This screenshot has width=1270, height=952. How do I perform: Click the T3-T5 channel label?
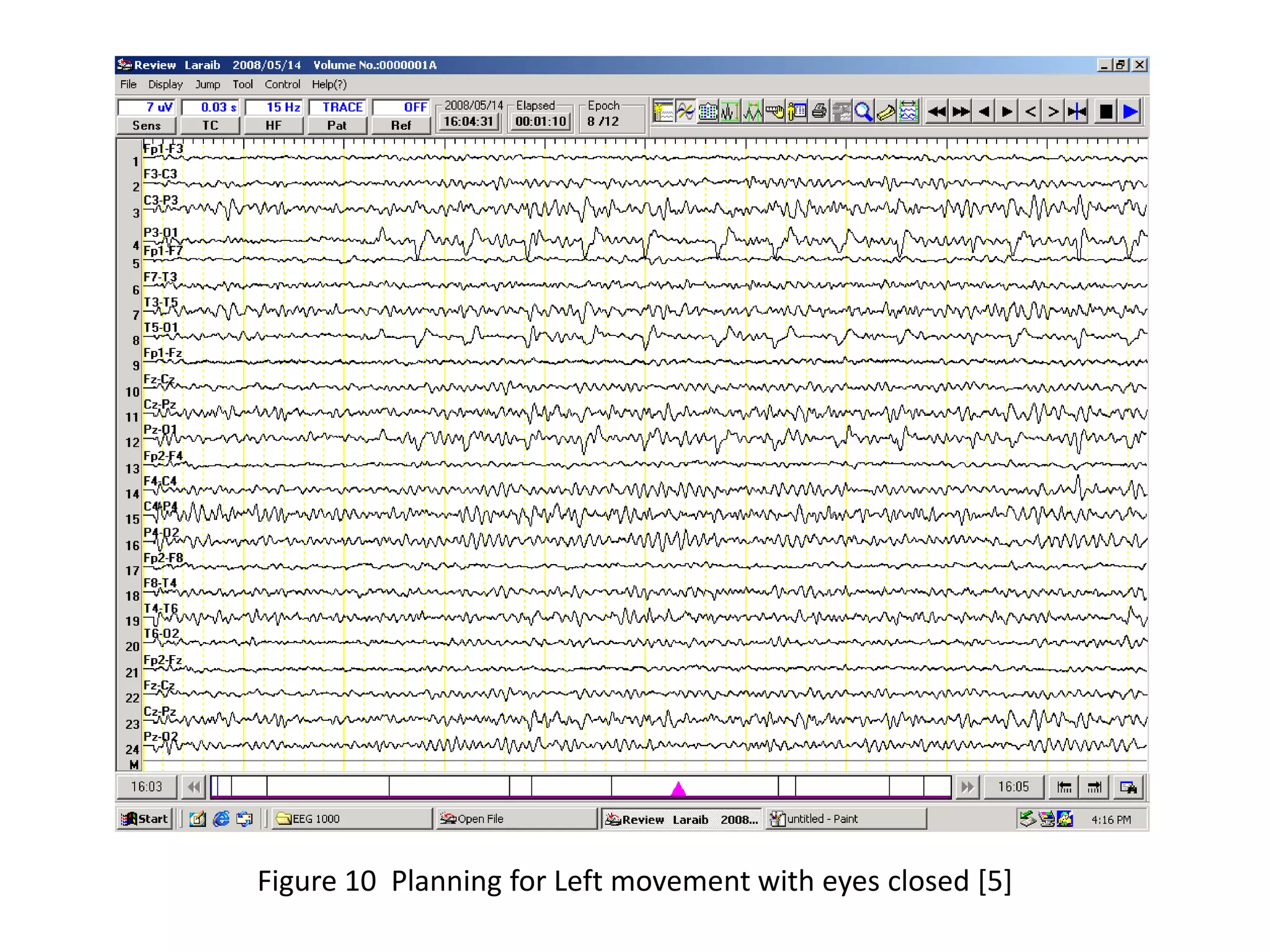[x=161, y=302]
